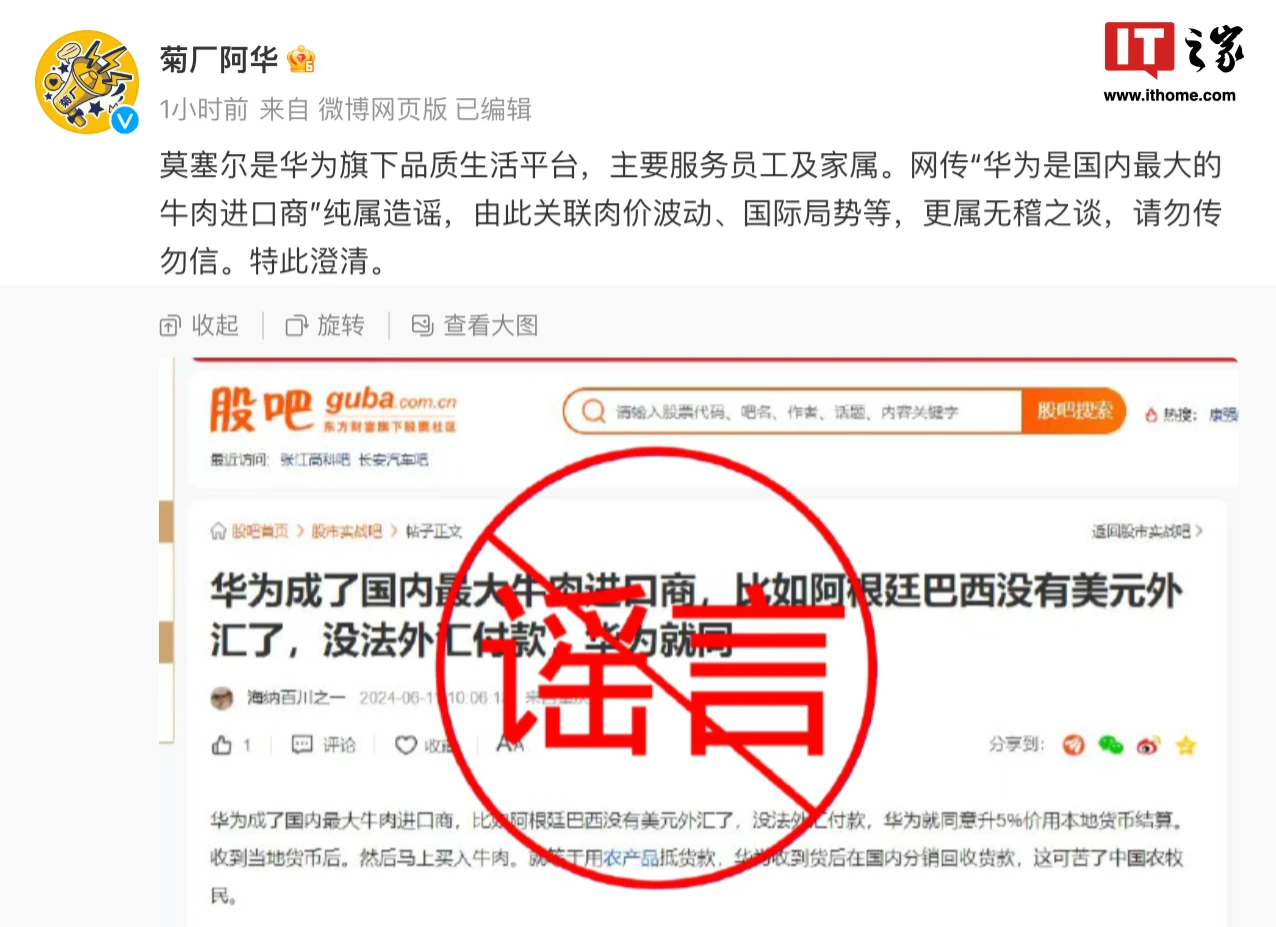Click the crown membership badge icon
The image size is (1276, 927).
[301, 60]
